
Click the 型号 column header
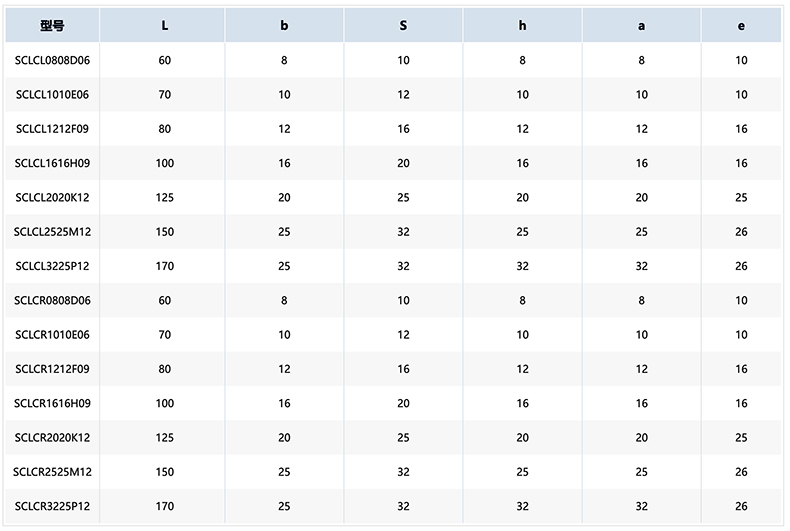(53, 26)
